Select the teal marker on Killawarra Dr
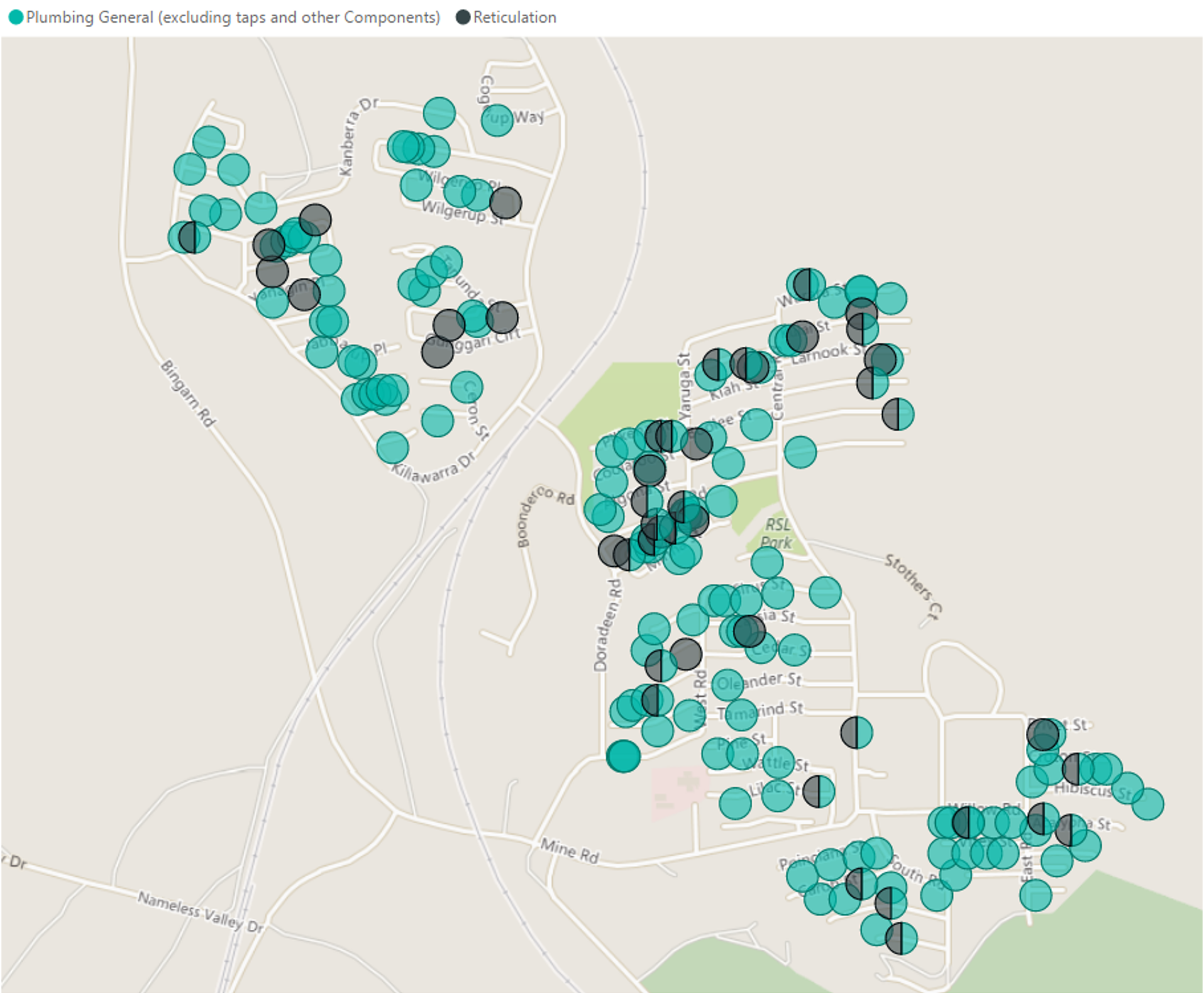The height and width of the screenshot is (998, 1204). tap(392, 448)
